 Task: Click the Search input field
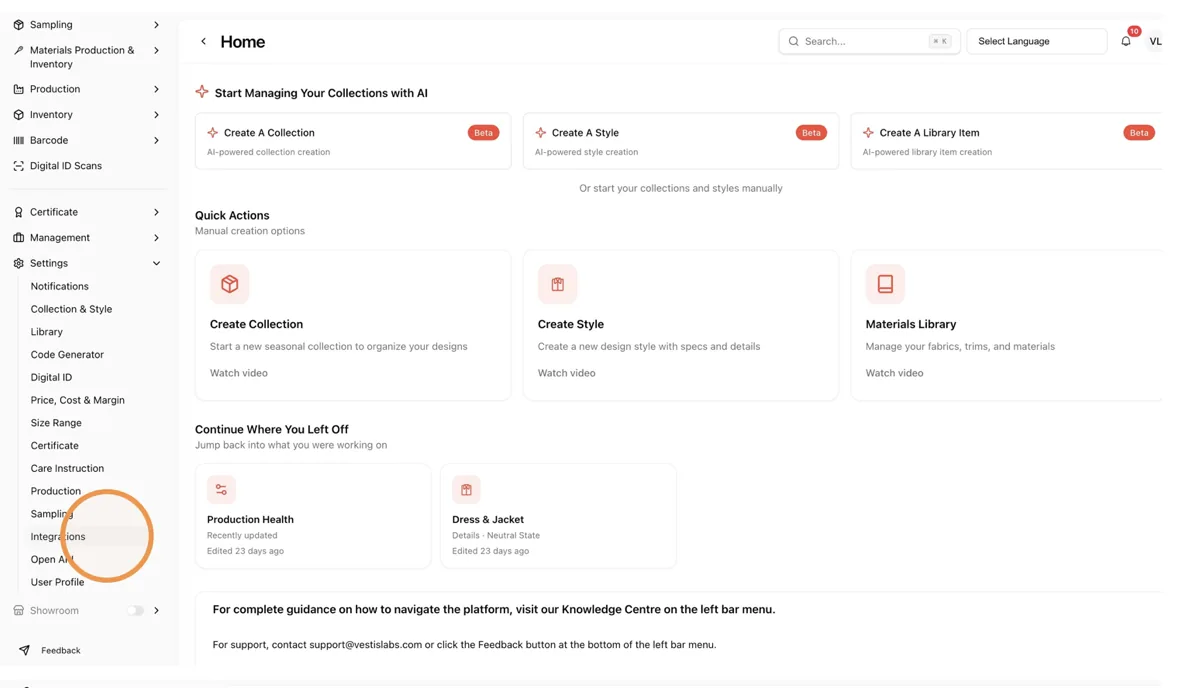tap(869, 42)
